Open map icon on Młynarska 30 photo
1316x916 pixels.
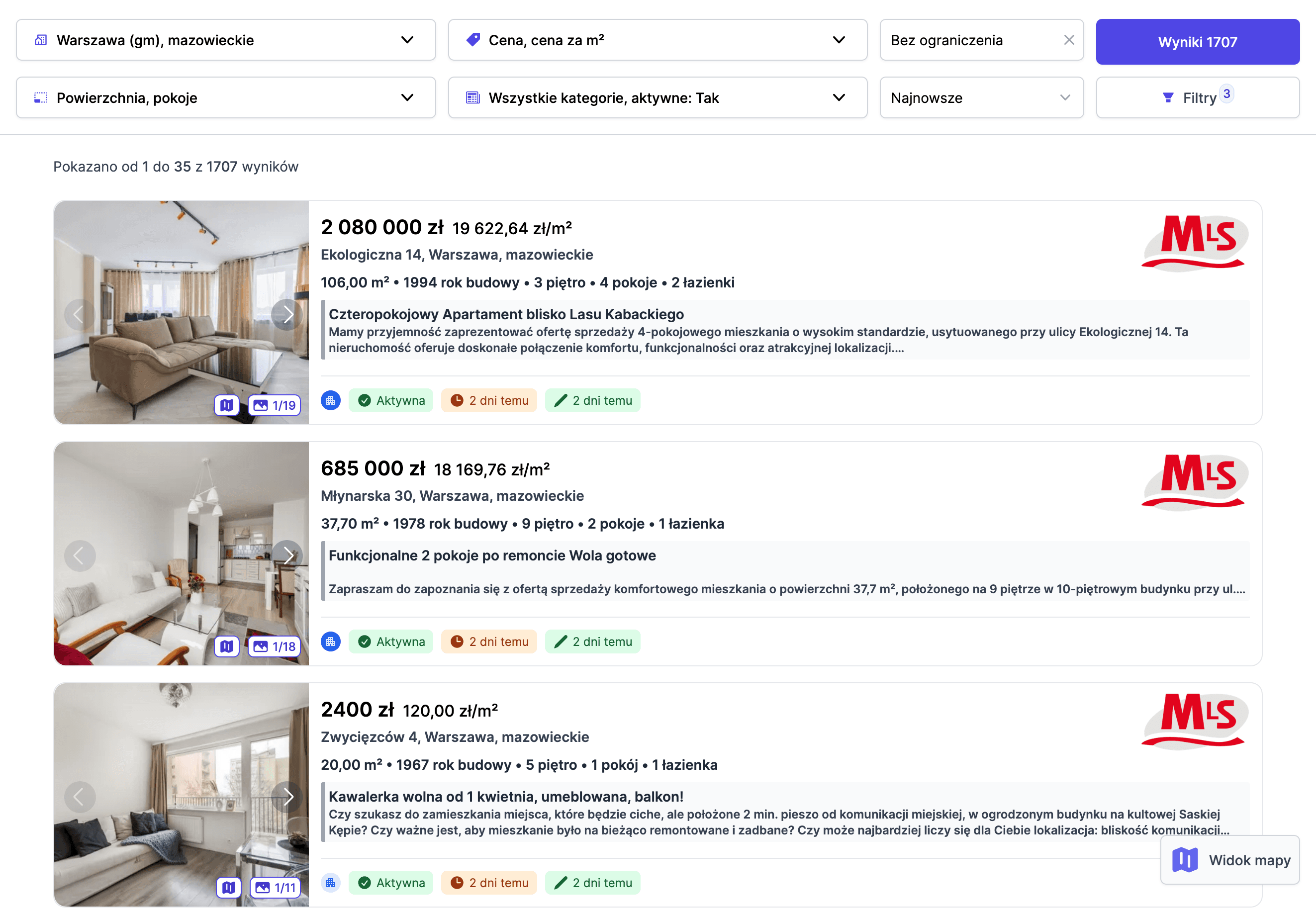(226, 646)
